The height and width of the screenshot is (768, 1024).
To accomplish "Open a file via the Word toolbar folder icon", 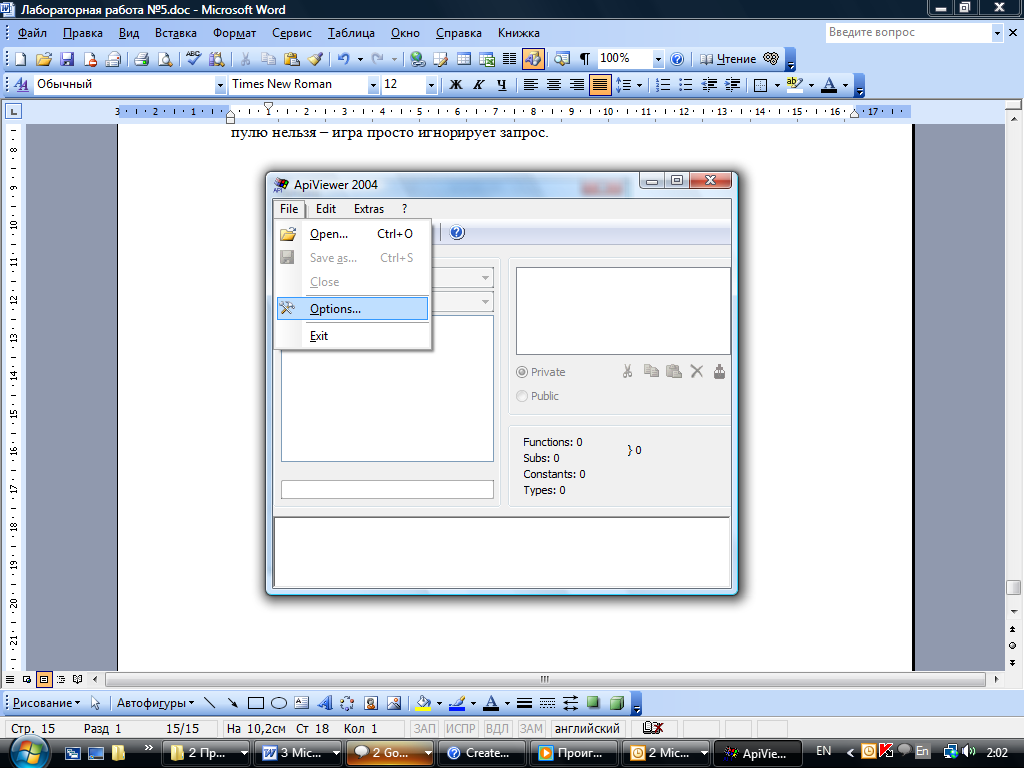I will [43, 59].
